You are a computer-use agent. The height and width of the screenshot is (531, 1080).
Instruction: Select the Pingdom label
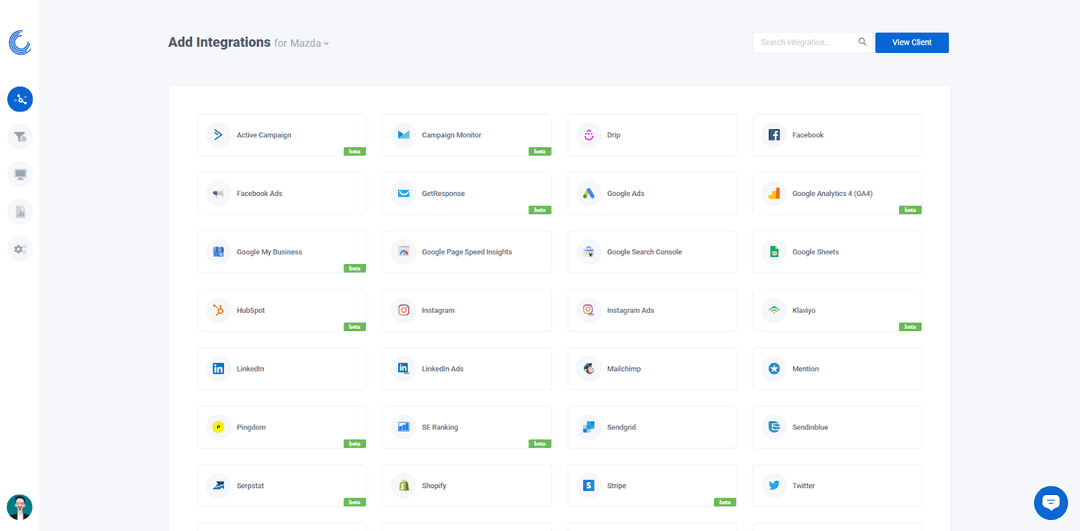pos(251,428)
